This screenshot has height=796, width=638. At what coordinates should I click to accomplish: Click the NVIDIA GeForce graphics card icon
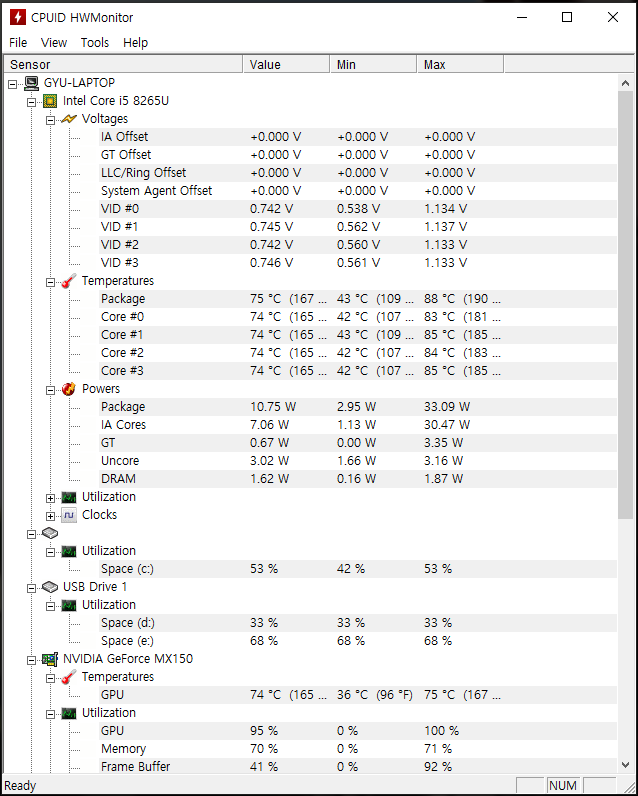(50, 659)
